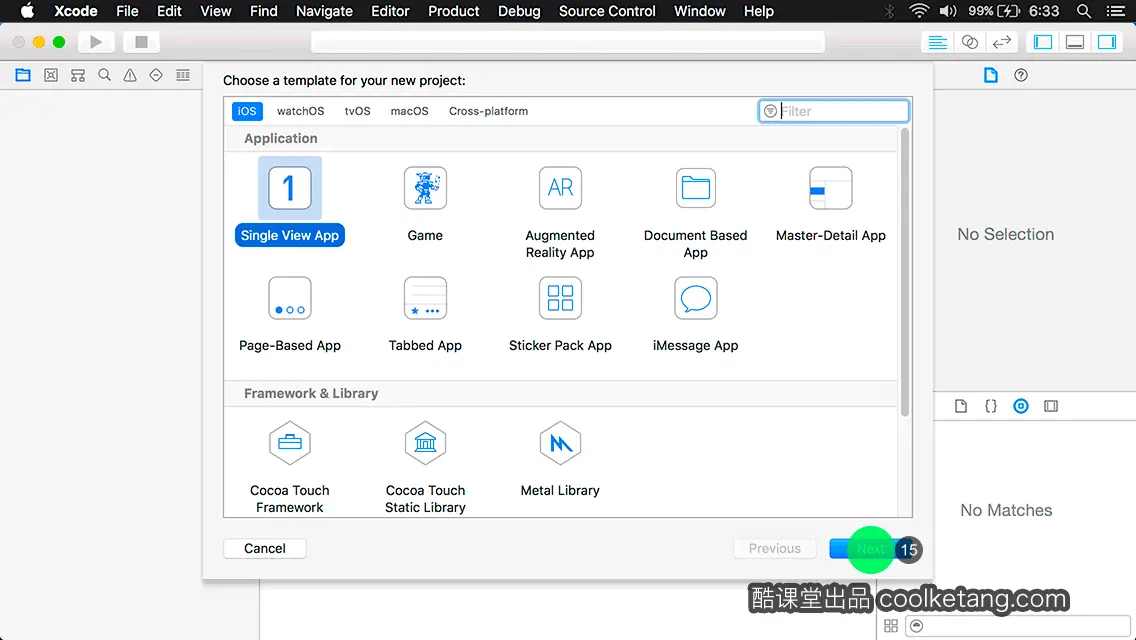Show the Symbol navigator
This screenshot has width=1136, height=640.
(78, 75)
